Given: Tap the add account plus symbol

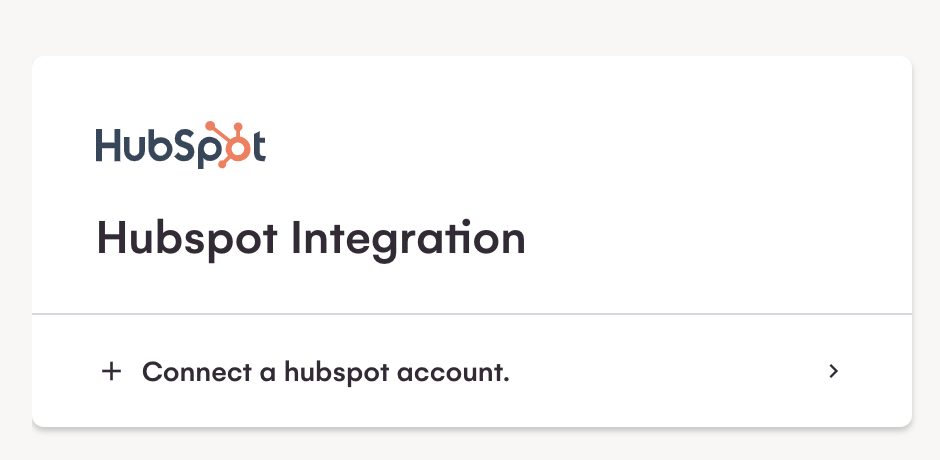Looking at the screenshot, I should tap(111, 372).
